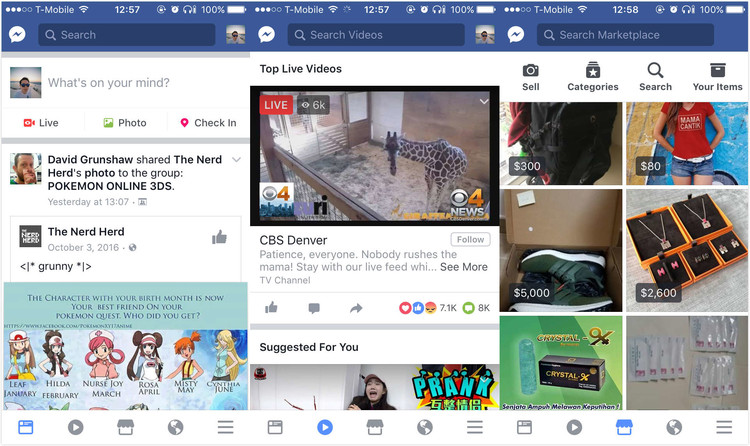This screenshot has width=750, height=446.
Task: Open hamburger menu in Marketplace screen
Action: point(724,427)
